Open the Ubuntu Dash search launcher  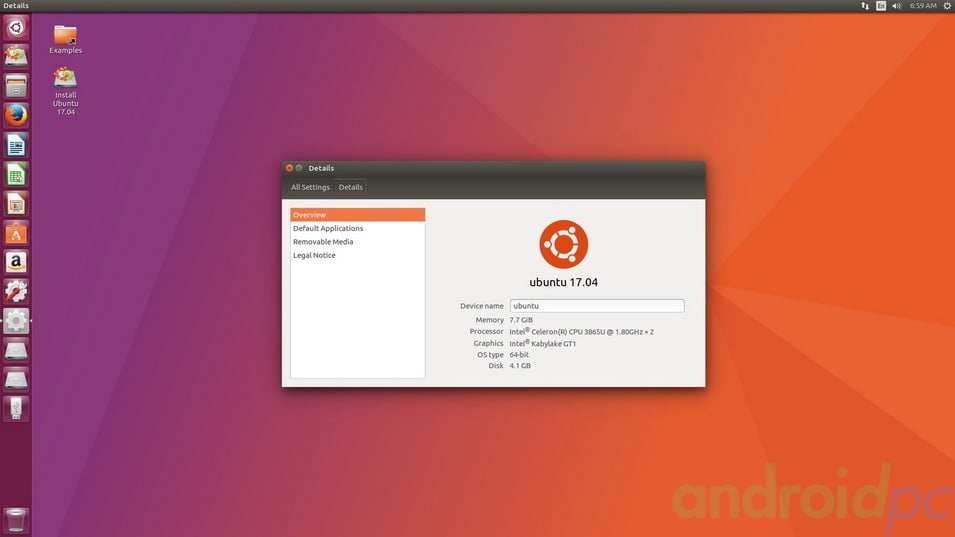16,27
